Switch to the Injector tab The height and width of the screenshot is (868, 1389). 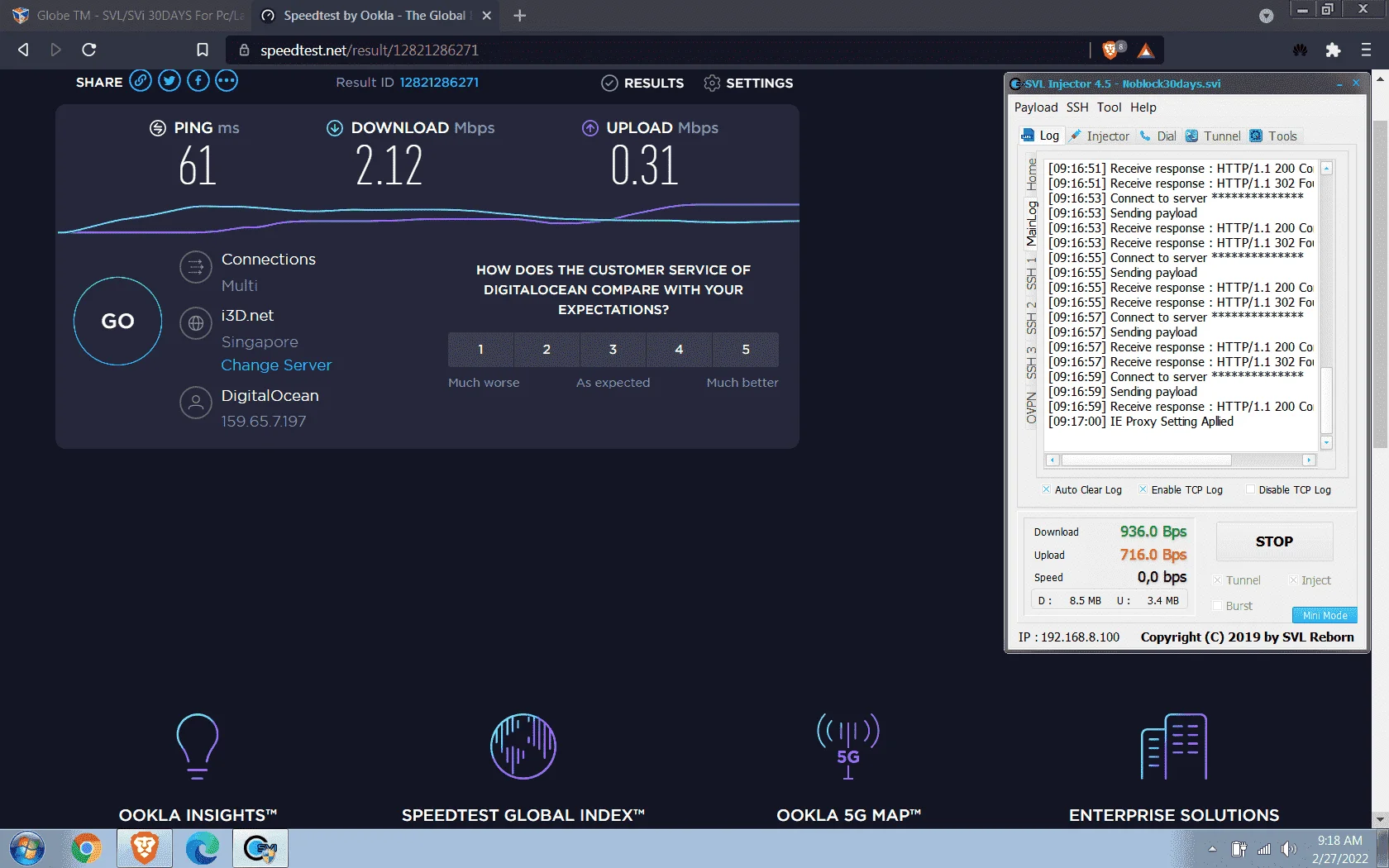[x=1099, y=136]
